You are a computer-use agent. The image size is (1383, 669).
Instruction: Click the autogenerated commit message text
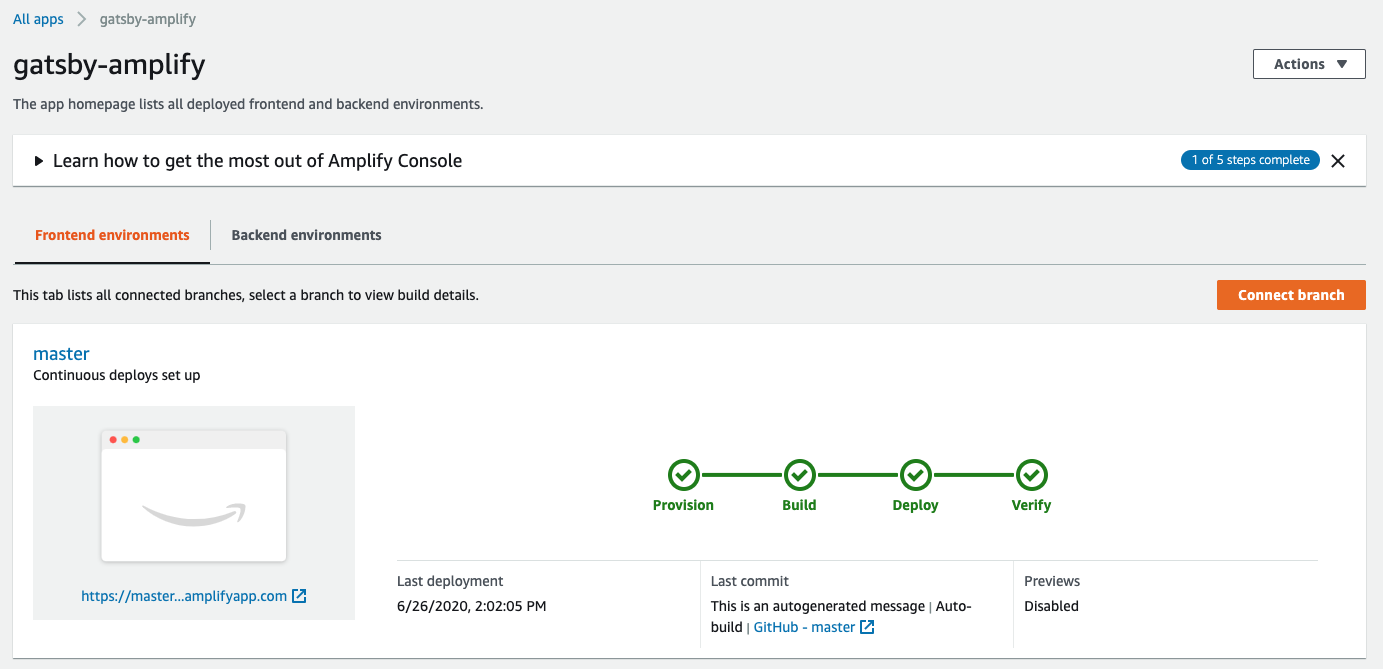[x=818, y=606]
